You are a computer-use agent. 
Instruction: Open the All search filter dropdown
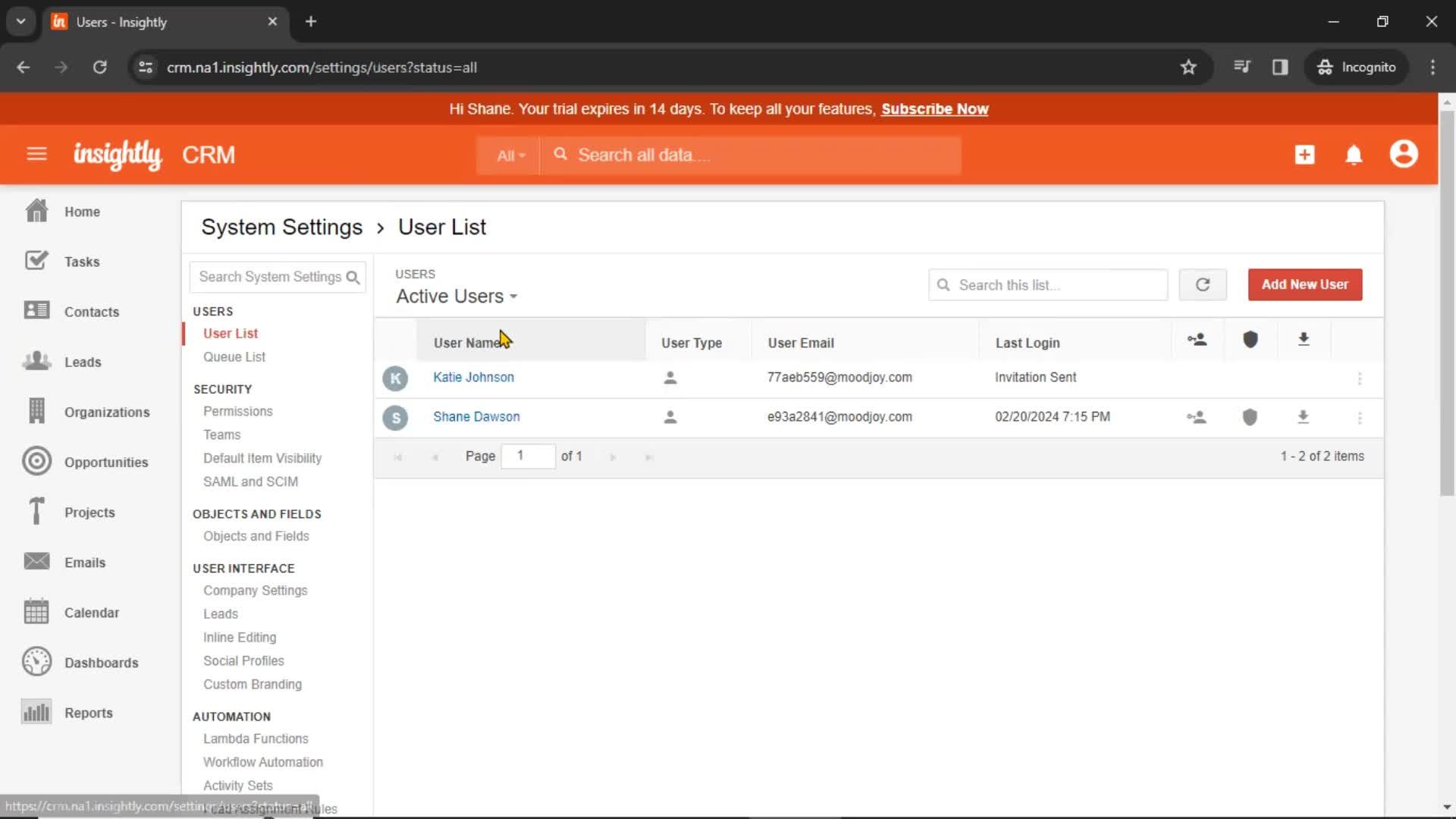tap(510, 155)
